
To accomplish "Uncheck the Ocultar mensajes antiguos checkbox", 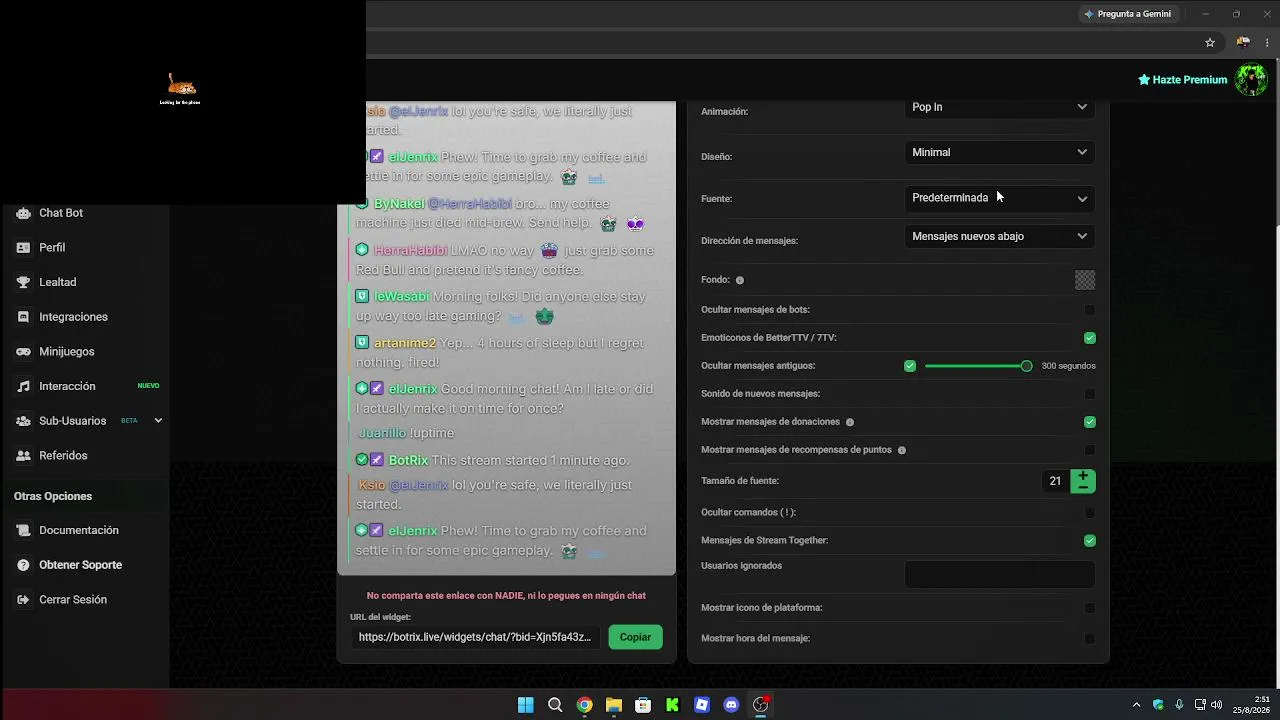I will 910,366.
